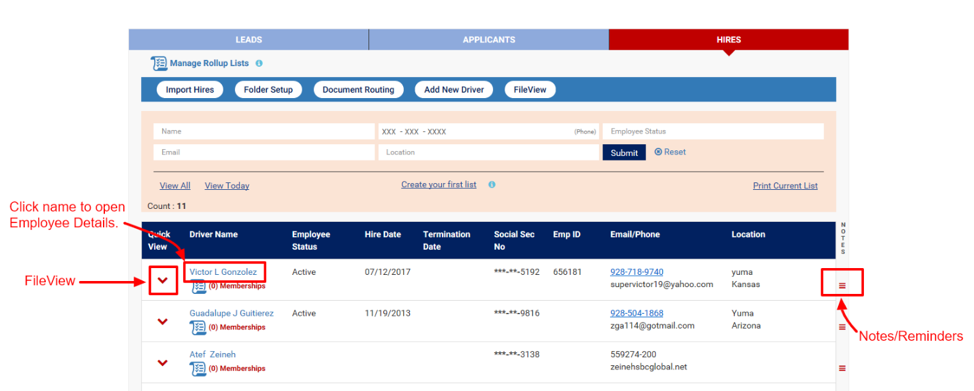Click the Employee Status column header
Image resolution: width=974 pixels, height=391 pixels.
[311, 241]
